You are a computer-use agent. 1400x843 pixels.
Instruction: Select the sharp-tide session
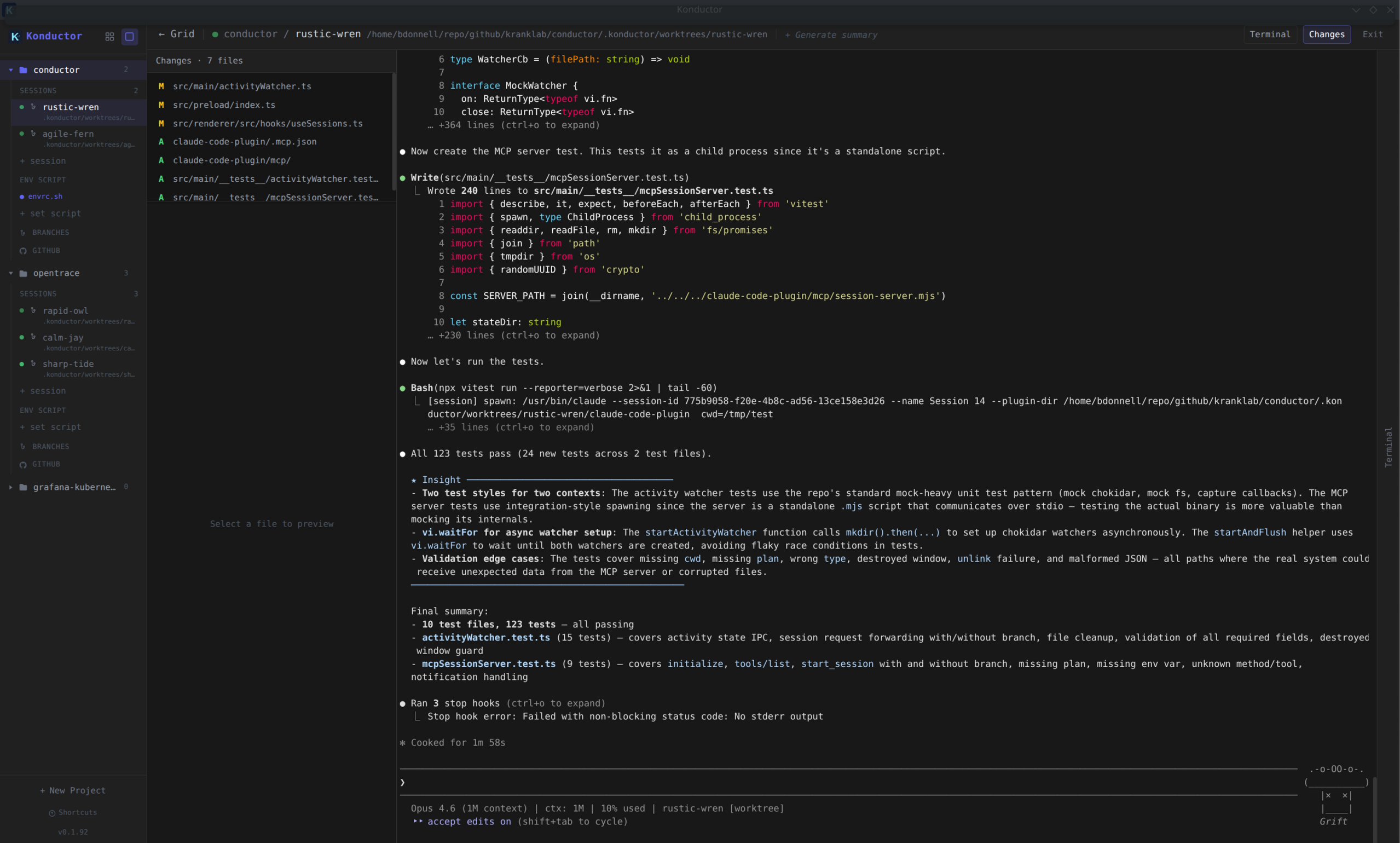point(78,368)
